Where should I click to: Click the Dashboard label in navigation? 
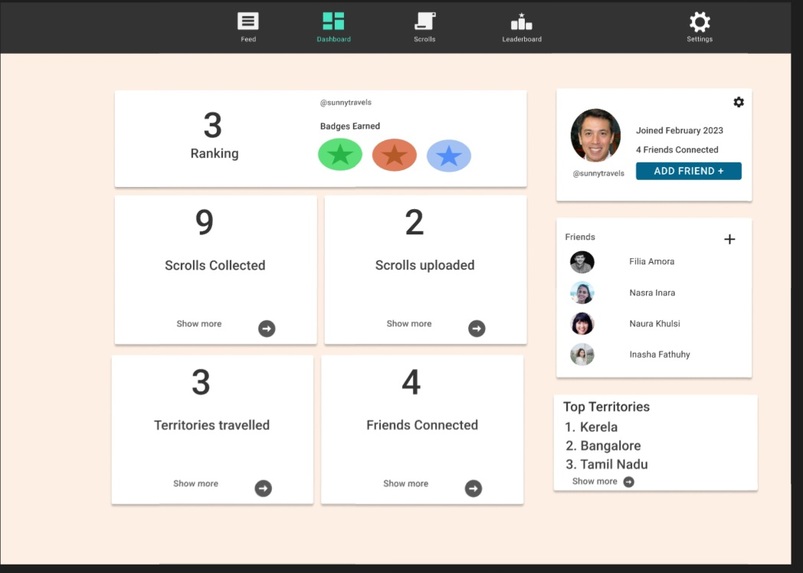pos(333,39)
